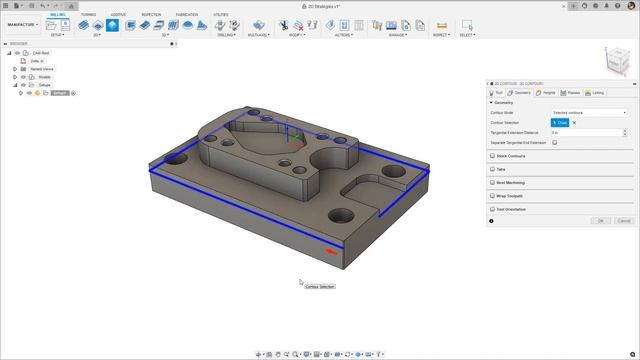The width and height of the screenshot is (640, 360).
Task: Enable the Stock Contours checkbox
Action: pyautogui.click(x=492, y=156)
